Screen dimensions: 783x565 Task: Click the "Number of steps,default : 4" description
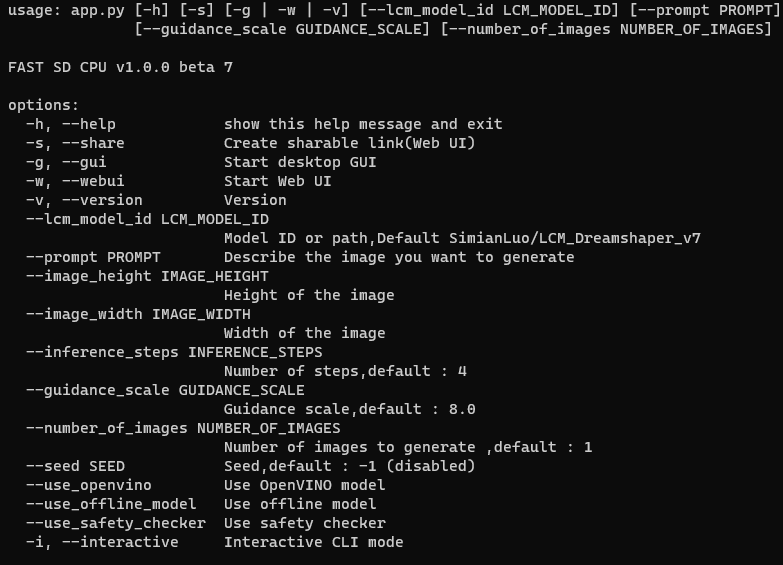pyautogui.click(x=345, y=371)
